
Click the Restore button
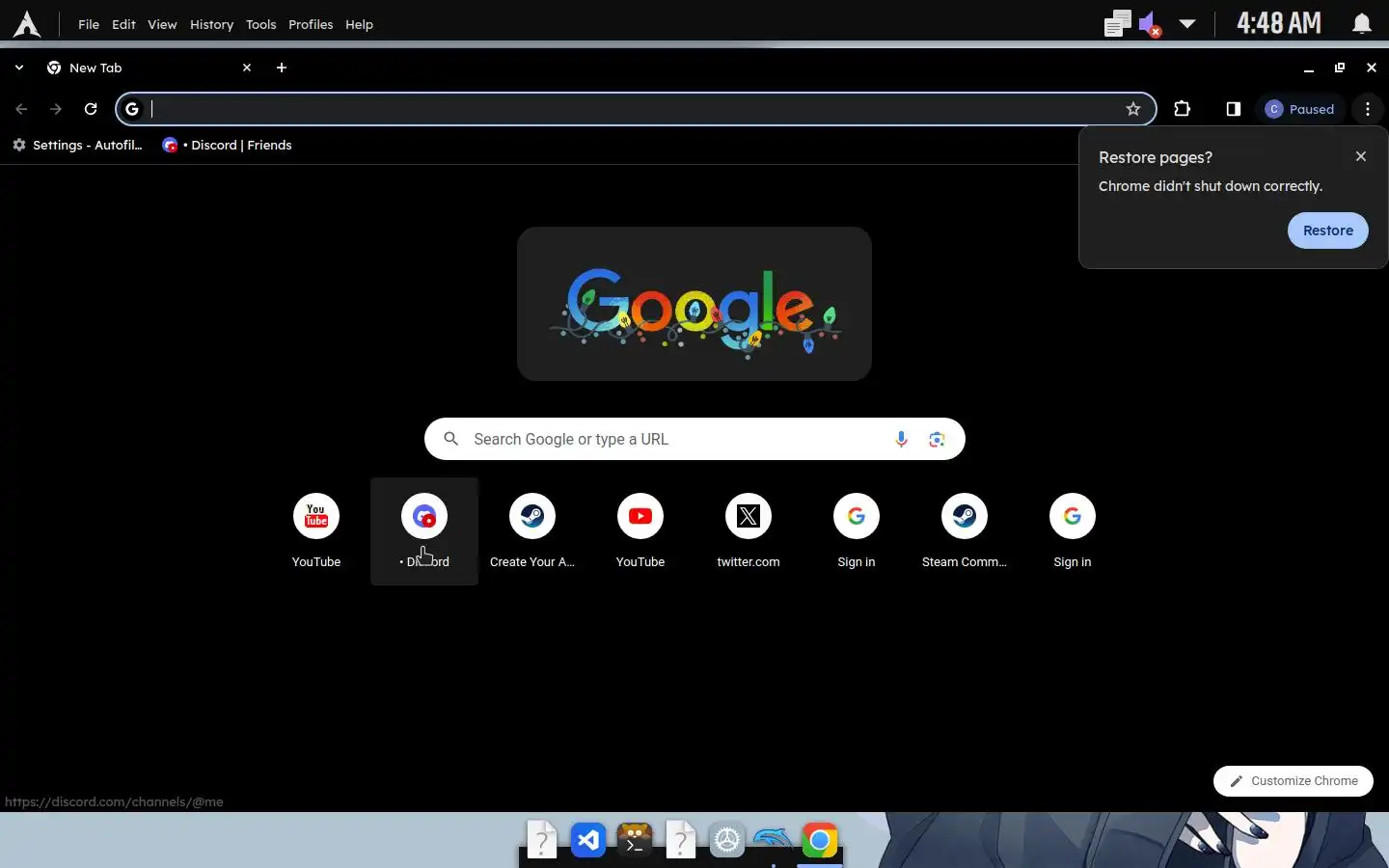[x=1327, y=231]
